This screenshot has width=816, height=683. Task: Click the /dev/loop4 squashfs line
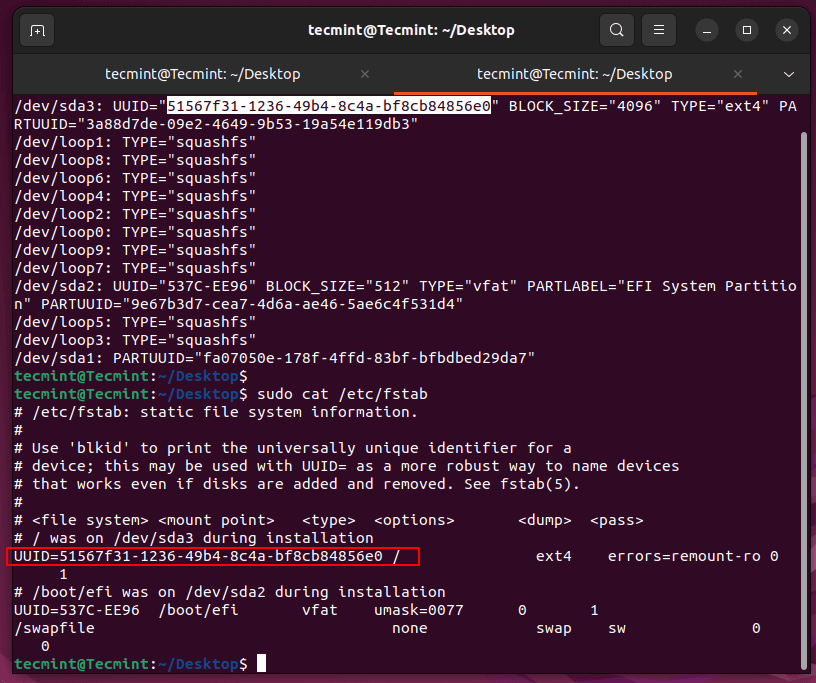point(135,196)
